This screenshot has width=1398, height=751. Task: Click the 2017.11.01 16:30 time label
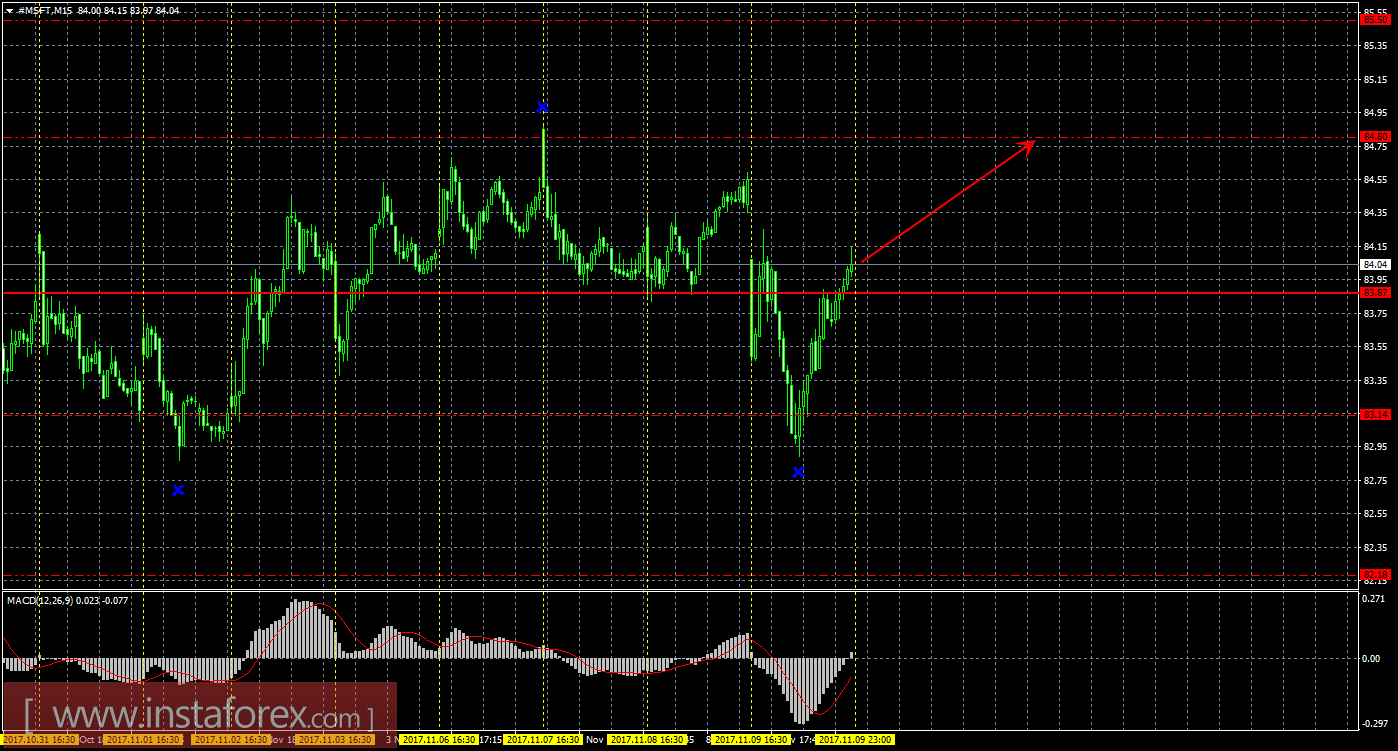tap(143, 740)
